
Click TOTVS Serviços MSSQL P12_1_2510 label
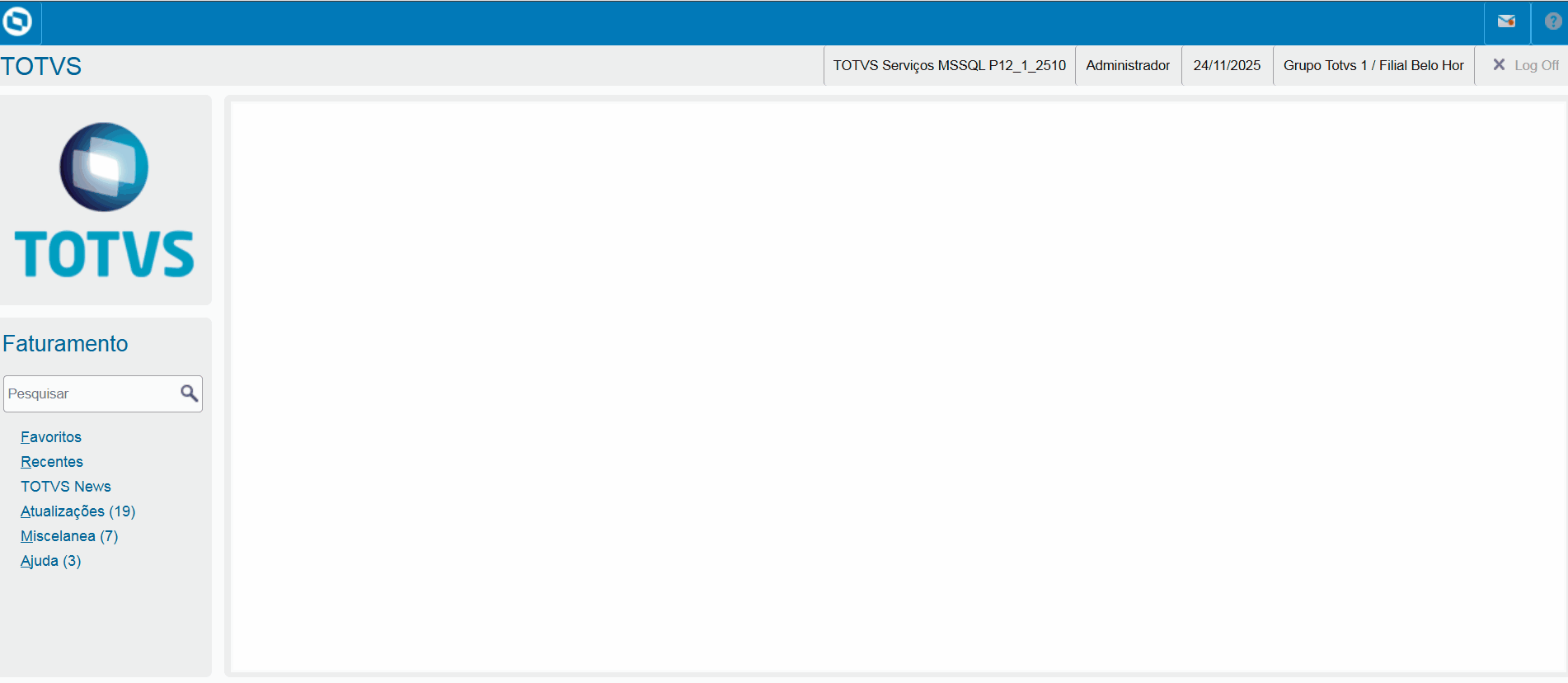click(950, 65)
